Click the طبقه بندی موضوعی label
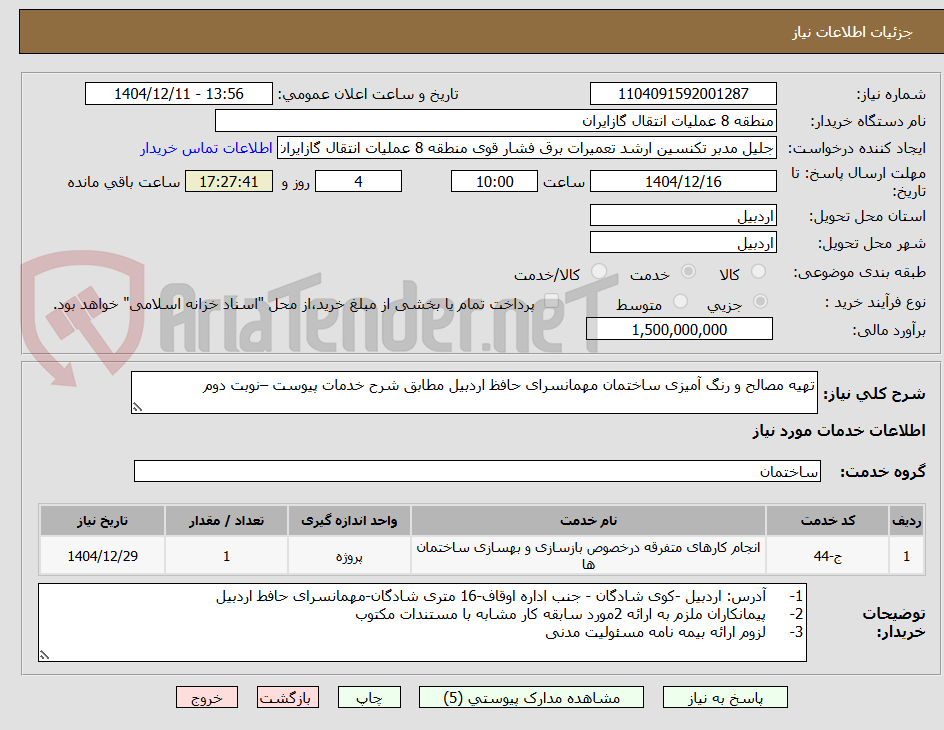This screenshot has width=944, height=730. pyautogui.click(x=860, y=273)
